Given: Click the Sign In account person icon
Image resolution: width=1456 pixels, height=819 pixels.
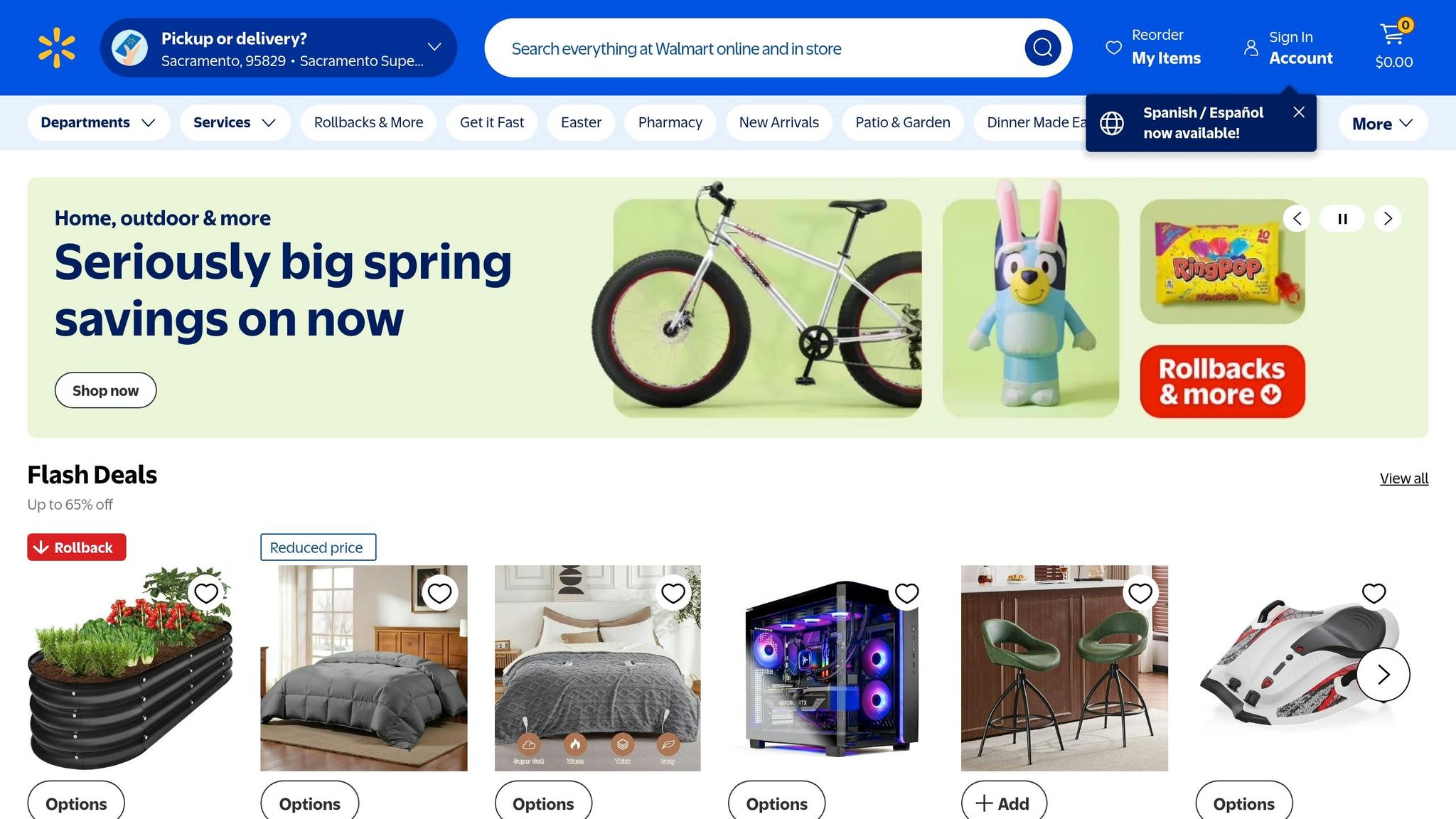Looking at the screenshot, I should coord(1251,48).
